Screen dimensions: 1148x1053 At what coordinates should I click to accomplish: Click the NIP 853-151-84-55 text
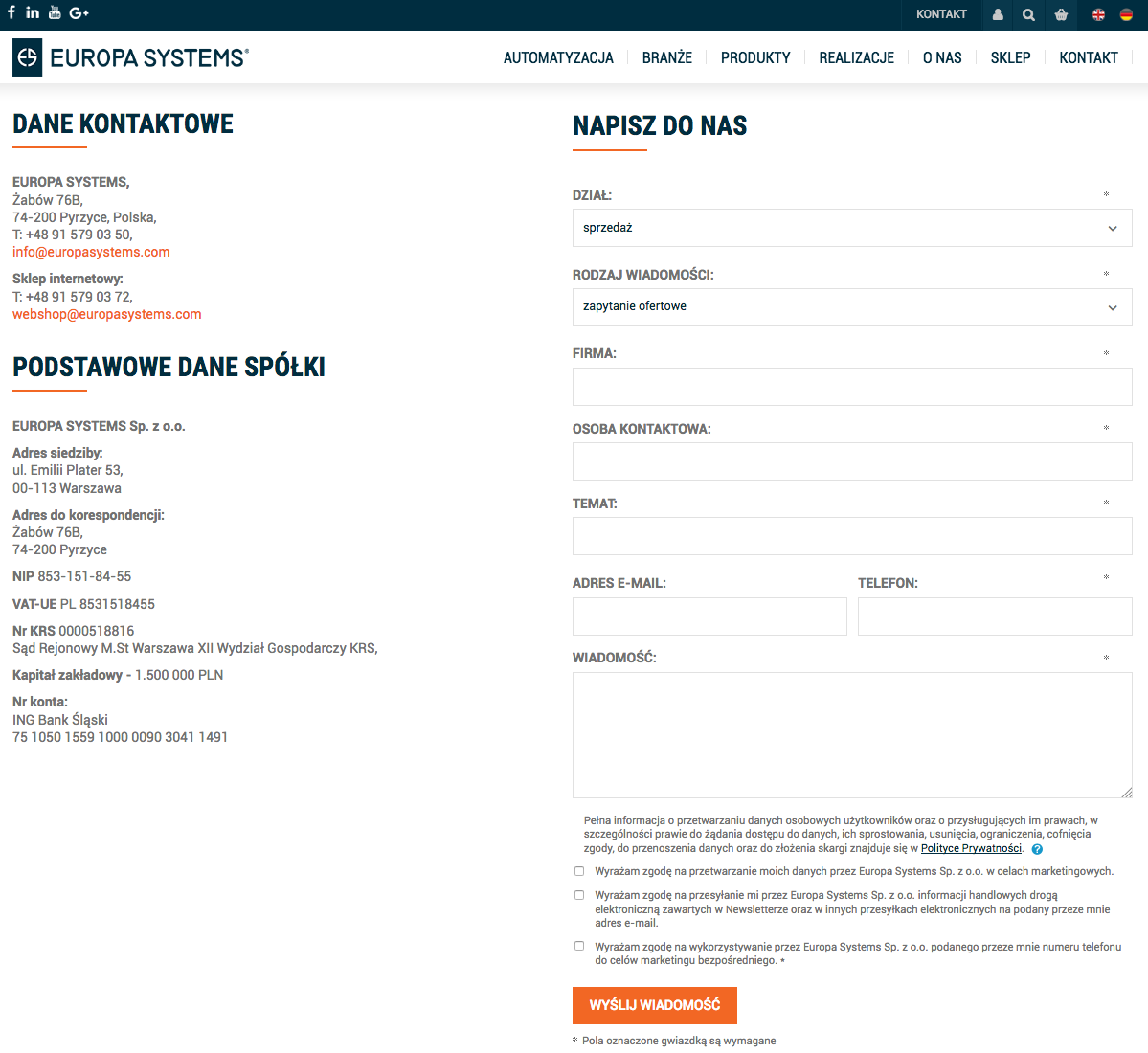(72, 576)
